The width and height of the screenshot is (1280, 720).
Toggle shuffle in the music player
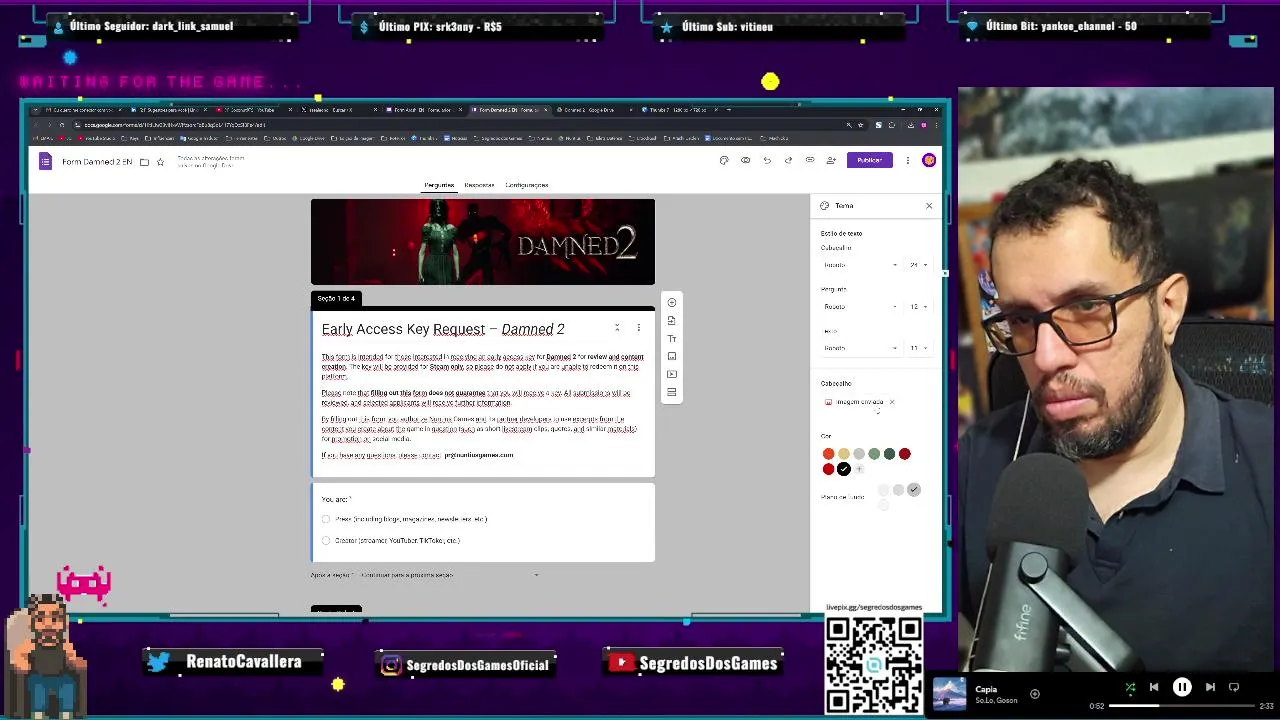click(1130, 687)
